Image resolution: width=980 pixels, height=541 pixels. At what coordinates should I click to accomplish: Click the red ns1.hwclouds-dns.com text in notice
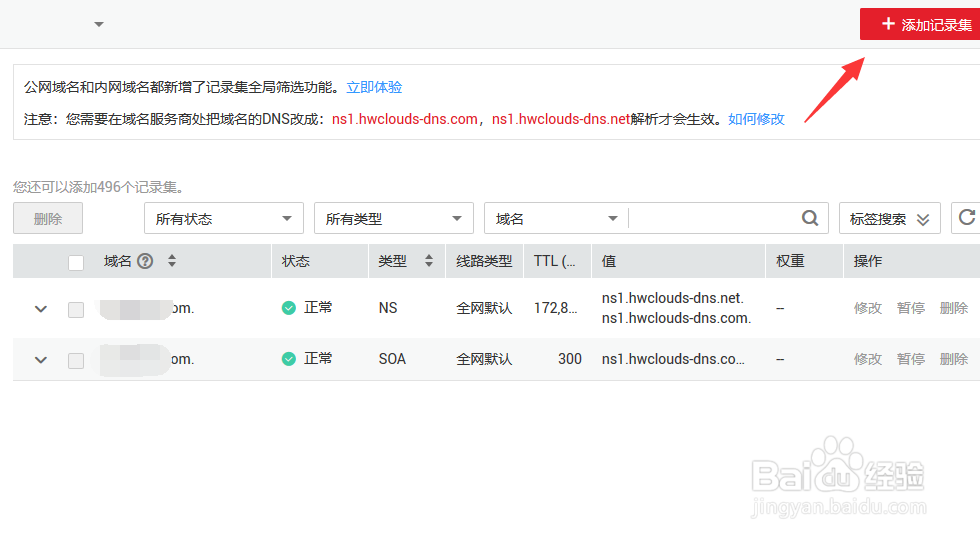click(405, 119)
